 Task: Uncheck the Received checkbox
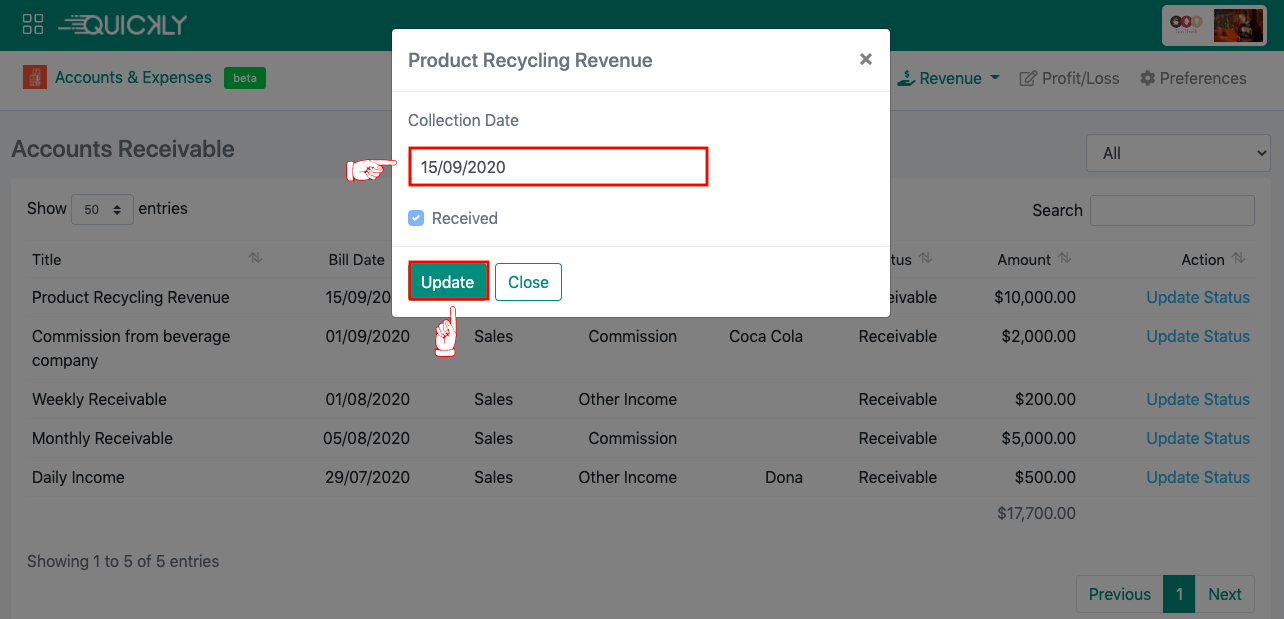[416, 218]
